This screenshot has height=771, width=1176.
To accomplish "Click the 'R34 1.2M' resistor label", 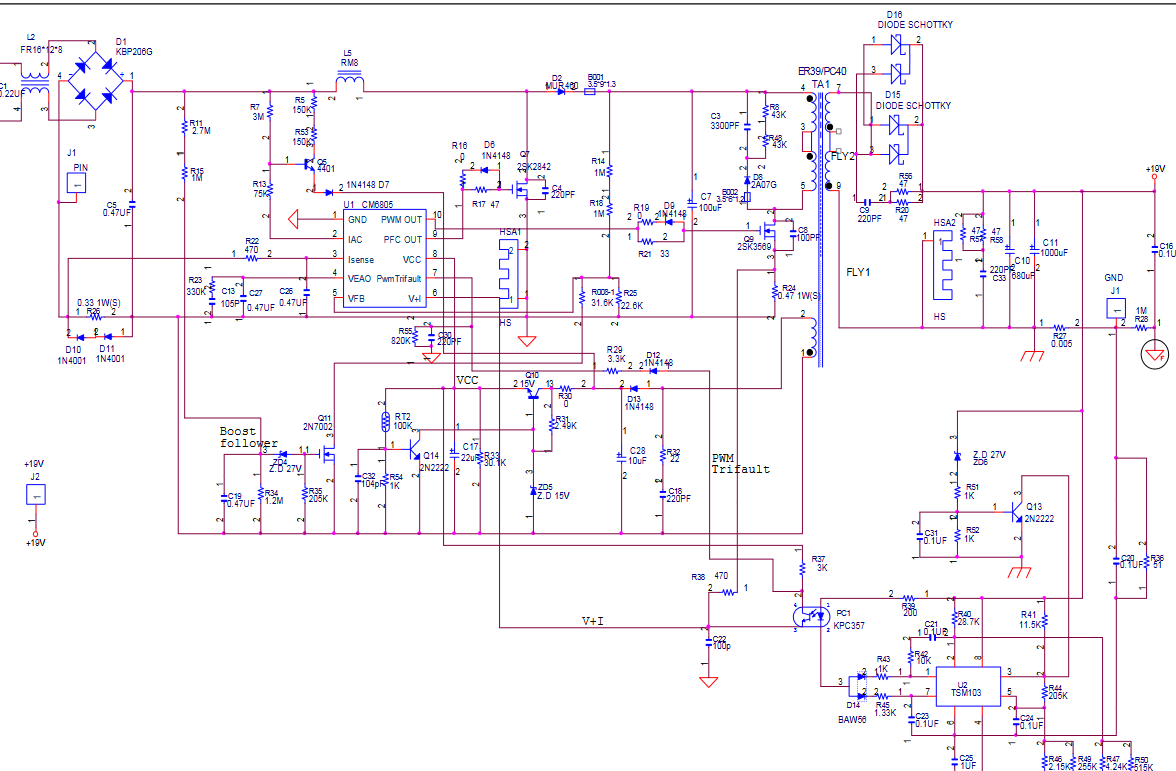I will coord(273,497).
